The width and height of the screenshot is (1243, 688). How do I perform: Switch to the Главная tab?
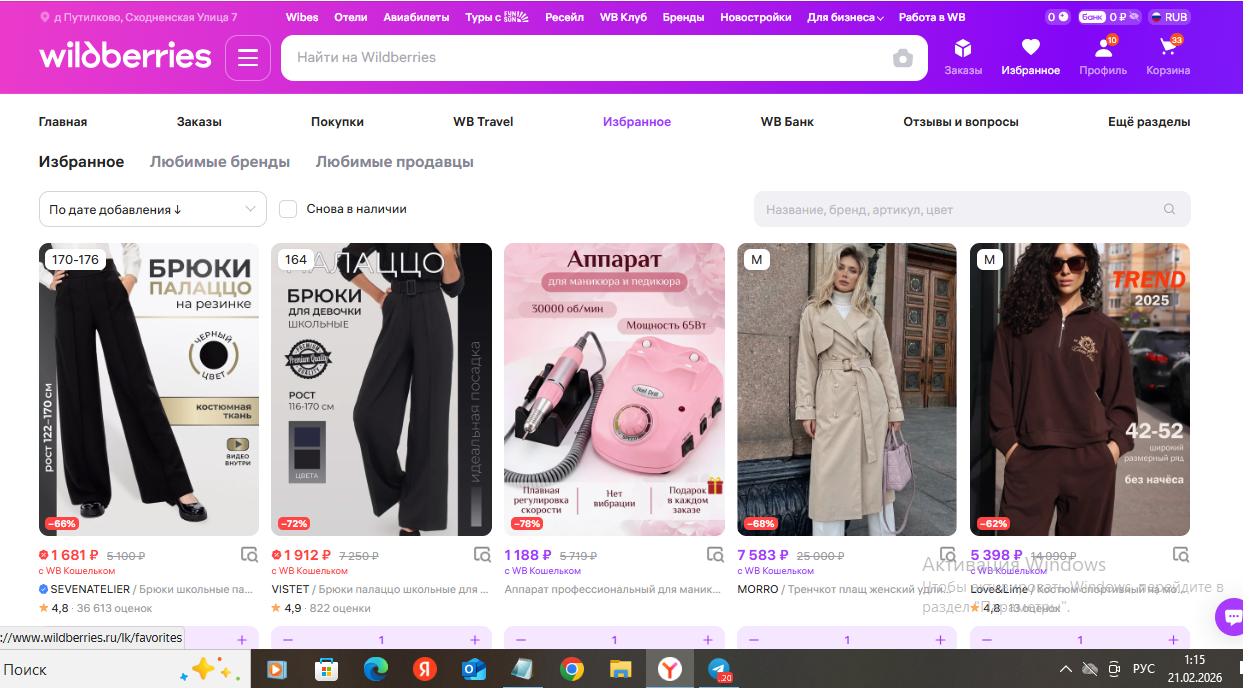pos(63,122)
